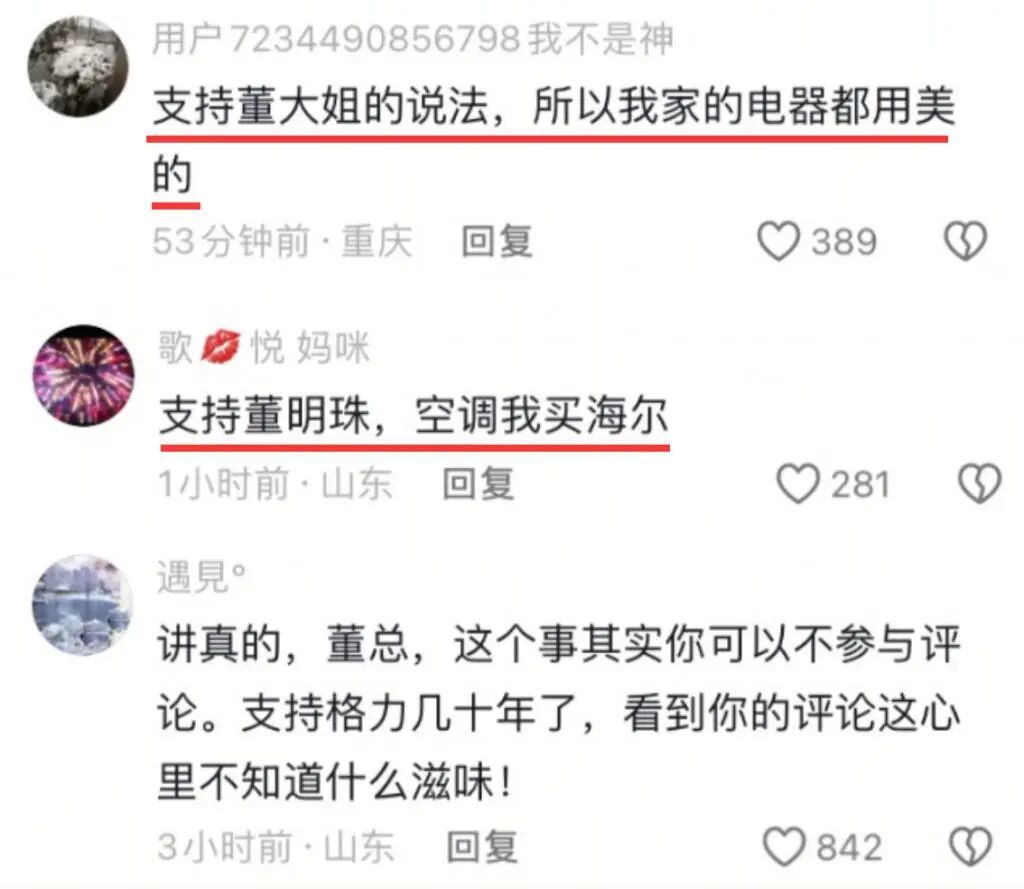Reply to the 1小时前 山东 comment
1024x889 pixels.
tap(478, 484)
